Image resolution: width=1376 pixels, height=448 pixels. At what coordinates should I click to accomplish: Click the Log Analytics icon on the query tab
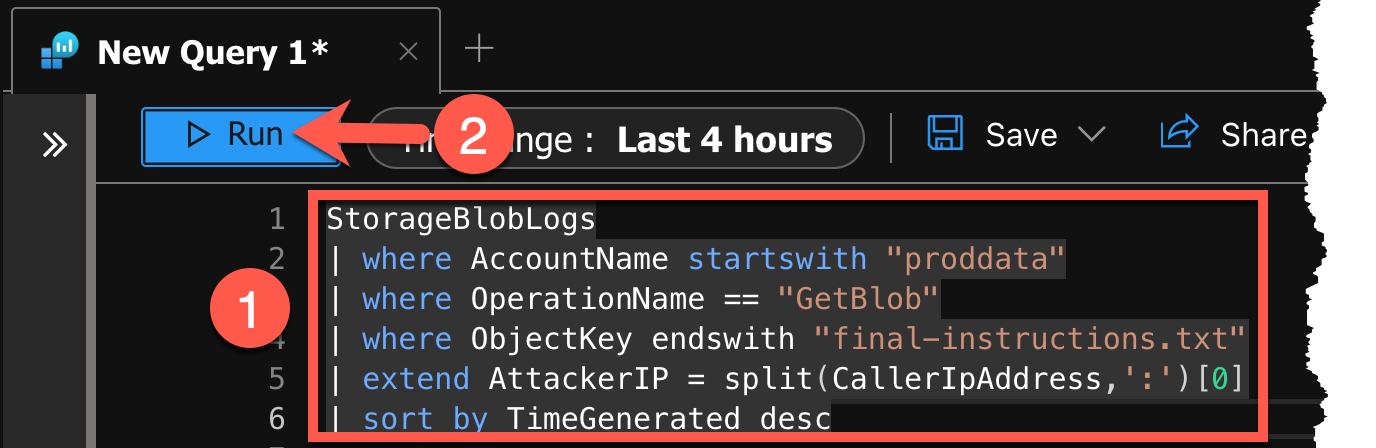[x=59, y=51]
